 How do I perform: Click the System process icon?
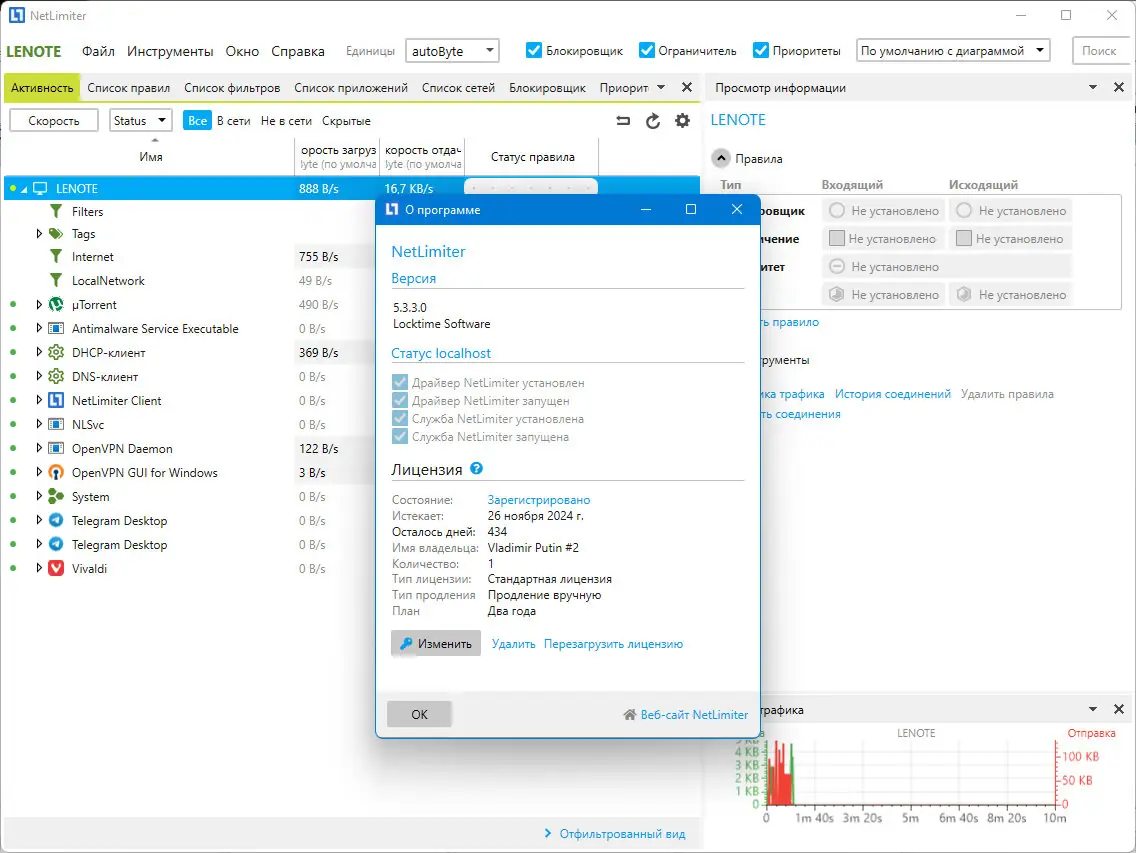click(x=56, y=496)
